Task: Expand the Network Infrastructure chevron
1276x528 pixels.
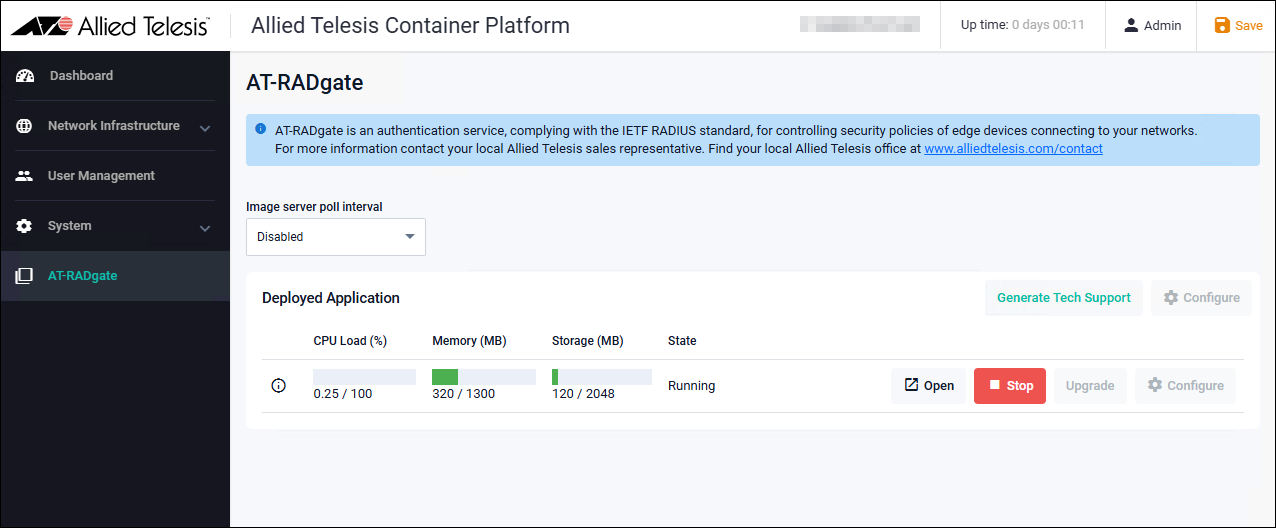Action: pyautogui.click(x=205, y=128)
